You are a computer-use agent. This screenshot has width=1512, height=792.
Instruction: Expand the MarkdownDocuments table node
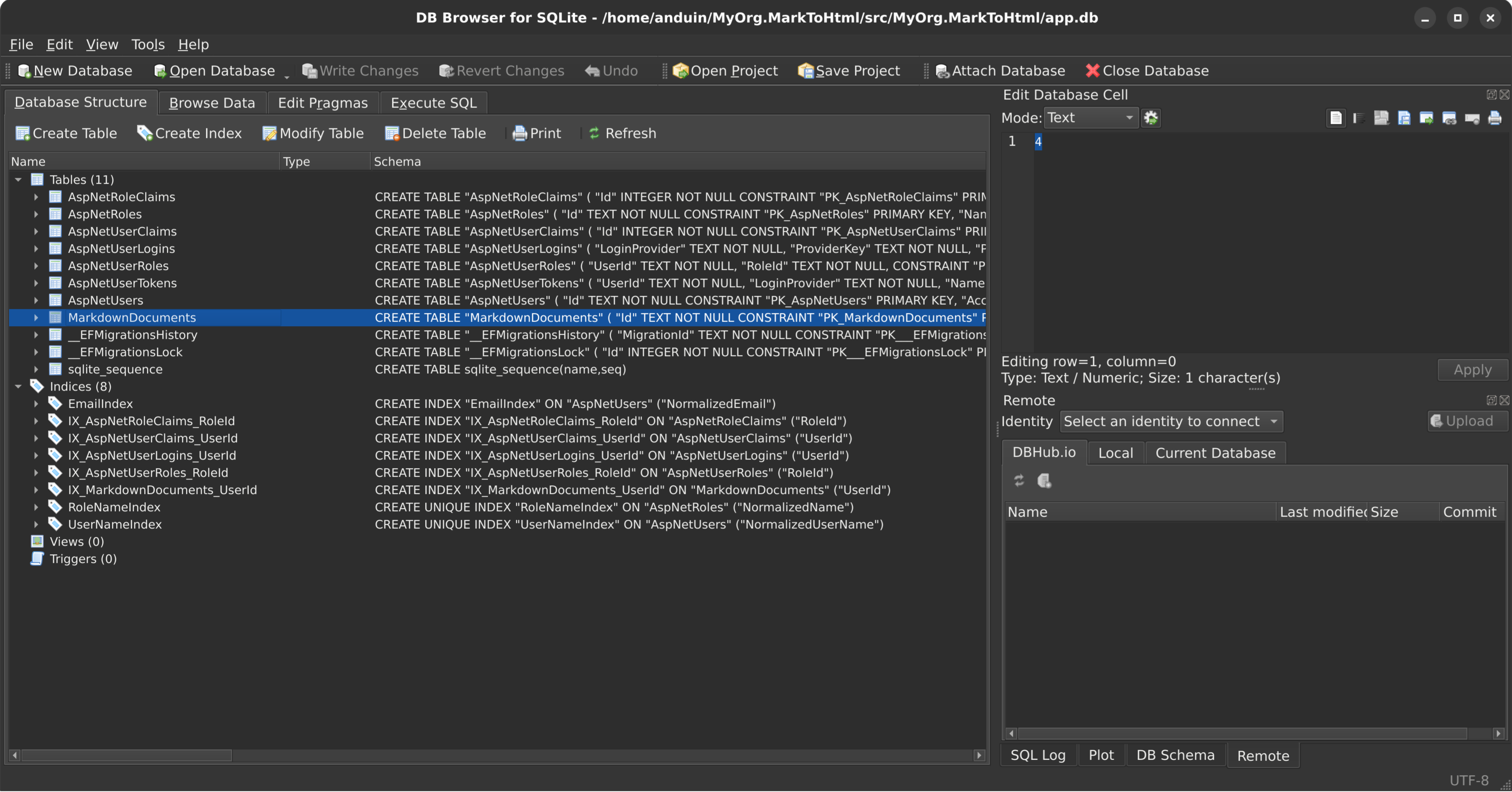(x=35, y=318)
